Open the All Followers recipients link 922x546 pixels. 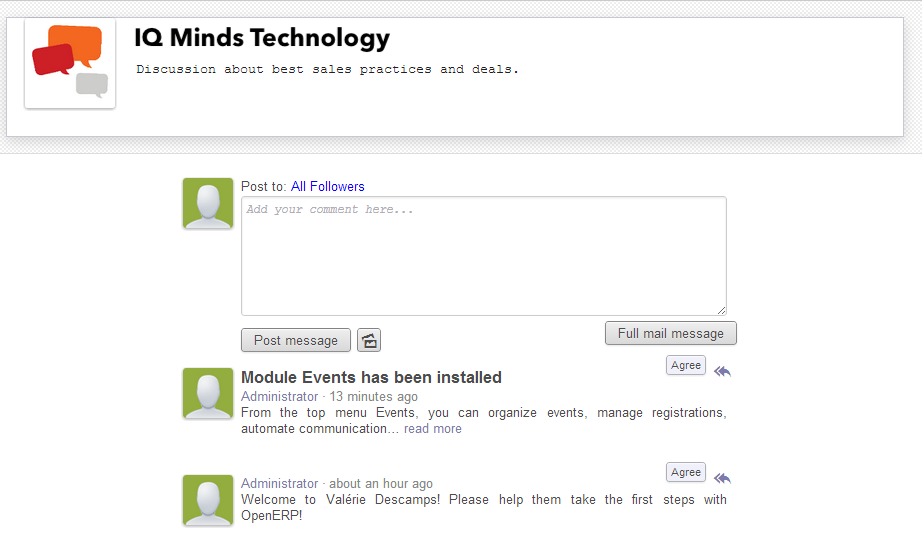click(328, 186)
